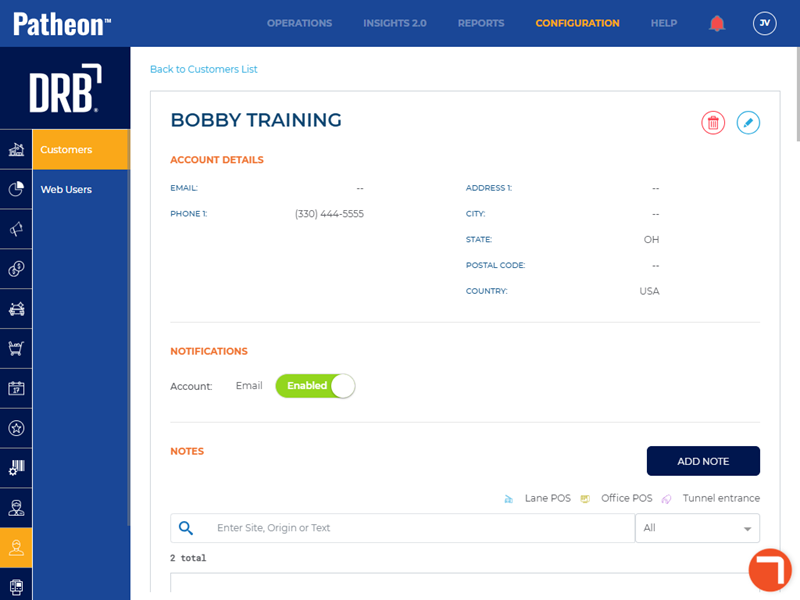The image size is (800, 600).
Task: Open the employee icon in the sidebar
Action: (x=16, y=508)
